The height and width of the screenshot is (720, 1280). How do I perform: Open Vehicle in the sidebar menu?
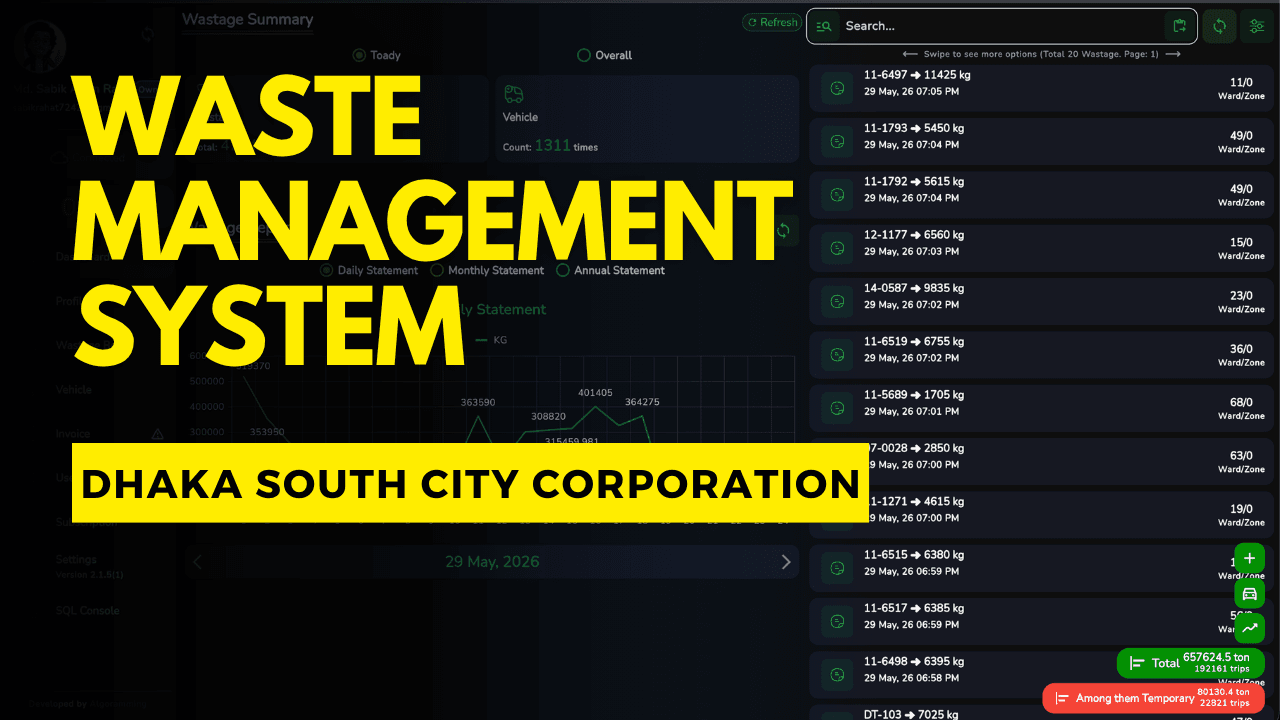(74, 390)
